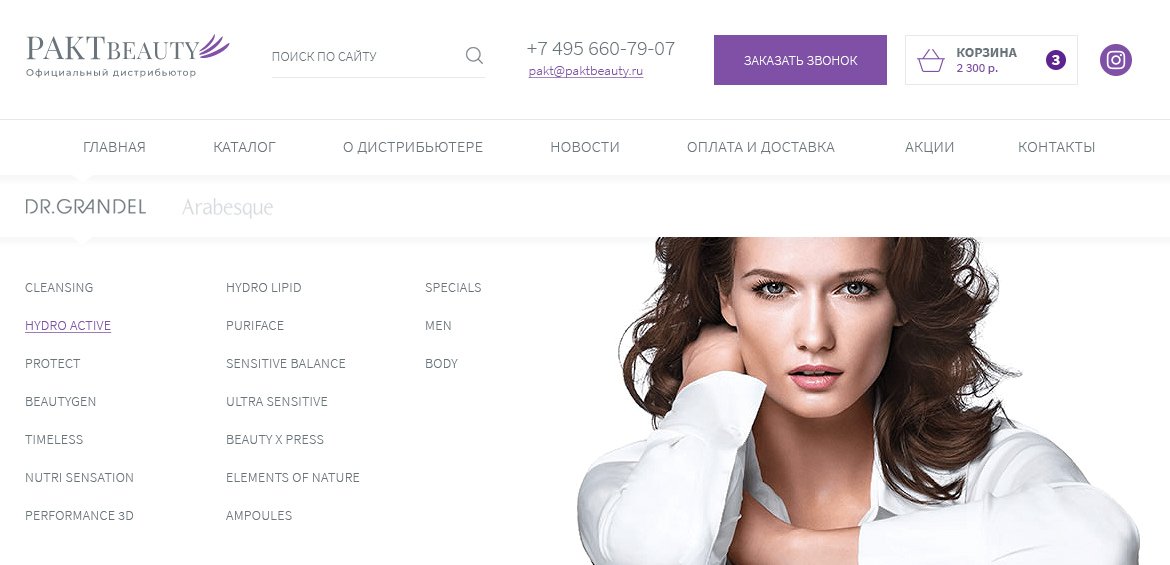Open the Hydro Active category
Screen dimensions: 1170x565
point(68,325)
